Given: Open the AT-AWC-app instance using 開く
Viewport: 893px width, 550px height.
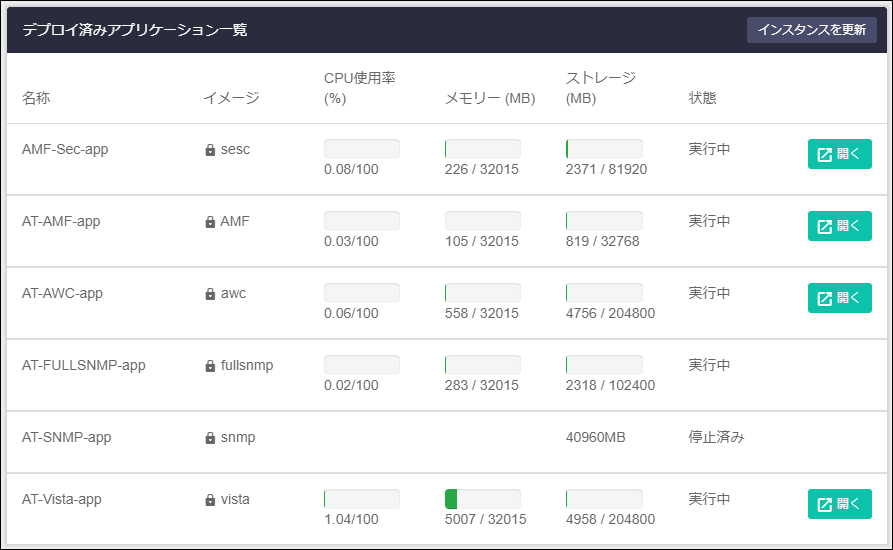Looking at the screenshot, I should [x=839, y=298].
